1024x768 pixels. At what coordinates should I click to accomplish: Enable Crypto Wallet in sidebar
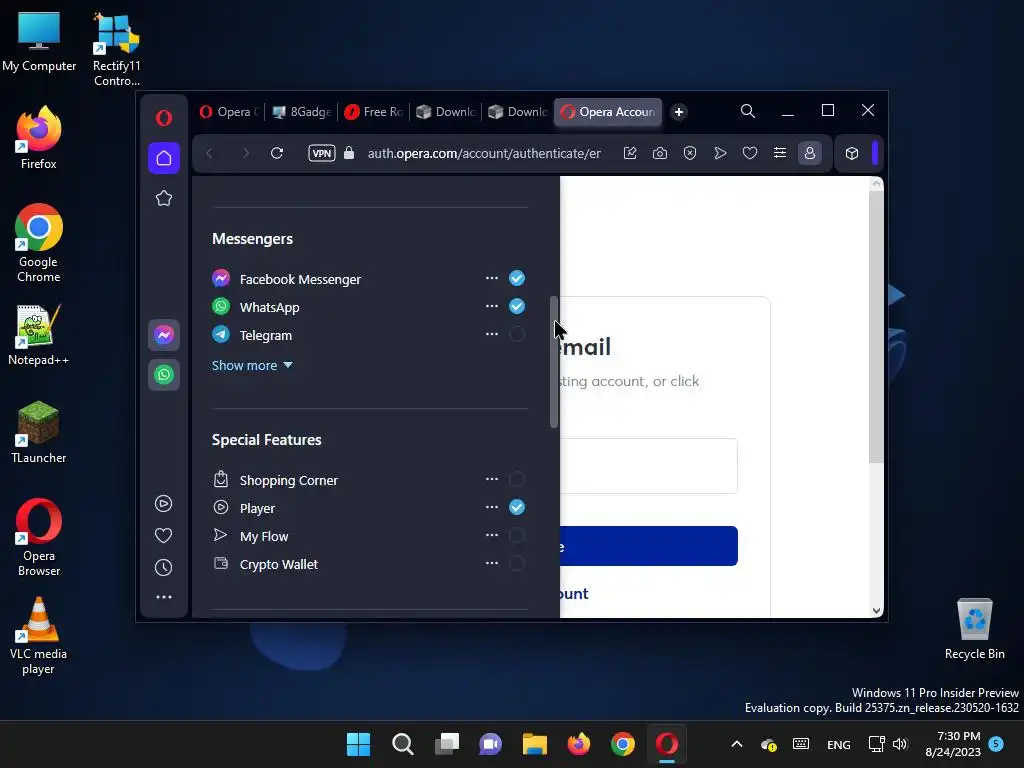click(517, 564)
